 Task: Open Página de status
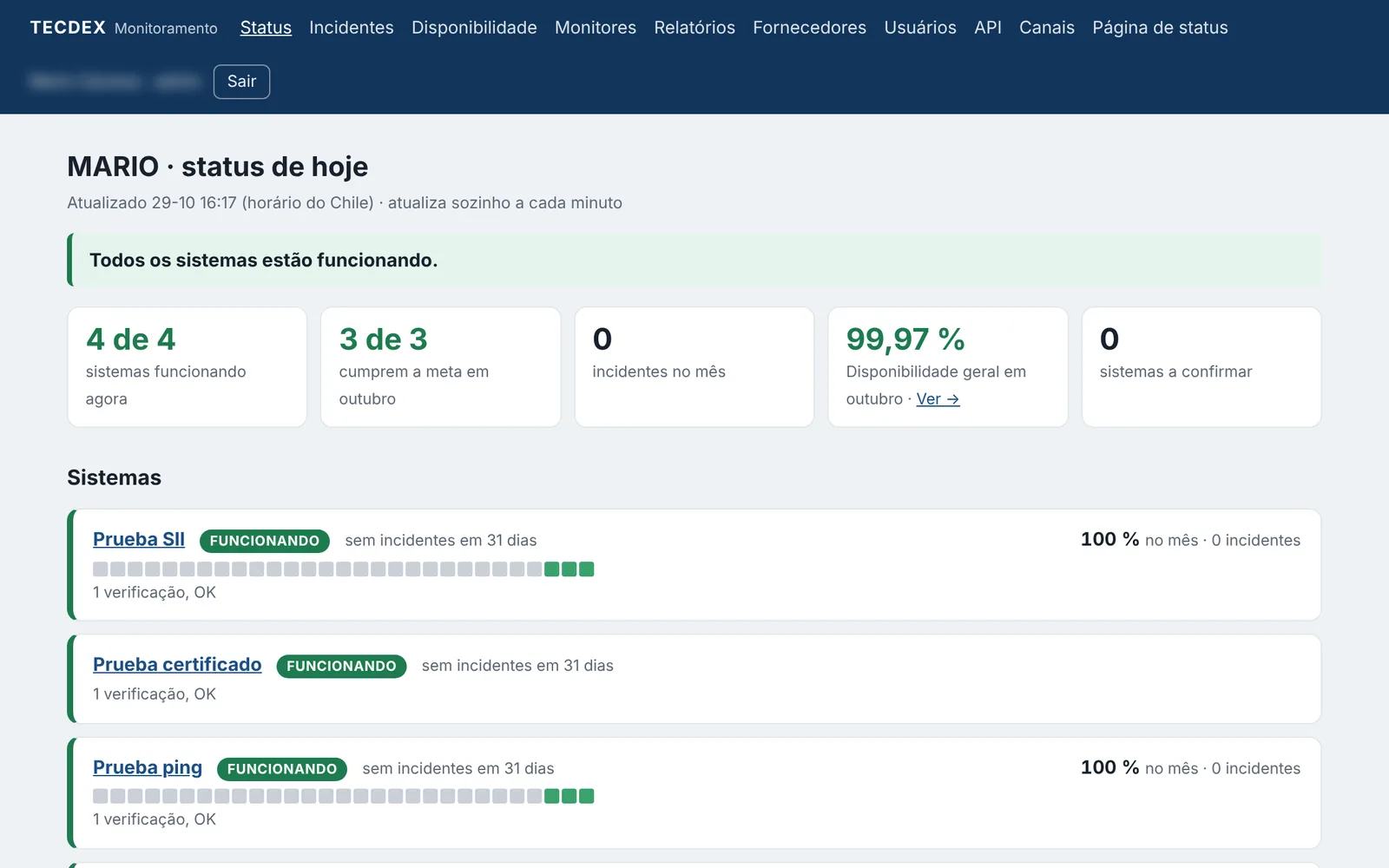(x=1160, y=28)
